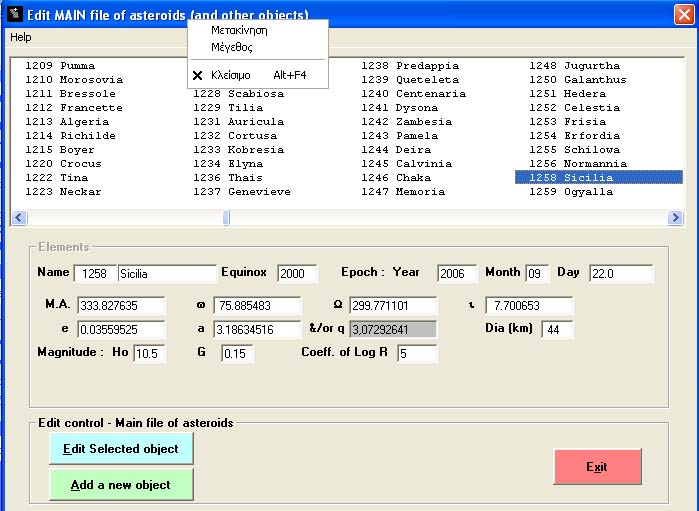Viewport: 699px width, 511px height.
Task: Click the eccentricity field 0.03559525
Action: tap(121, 330)
